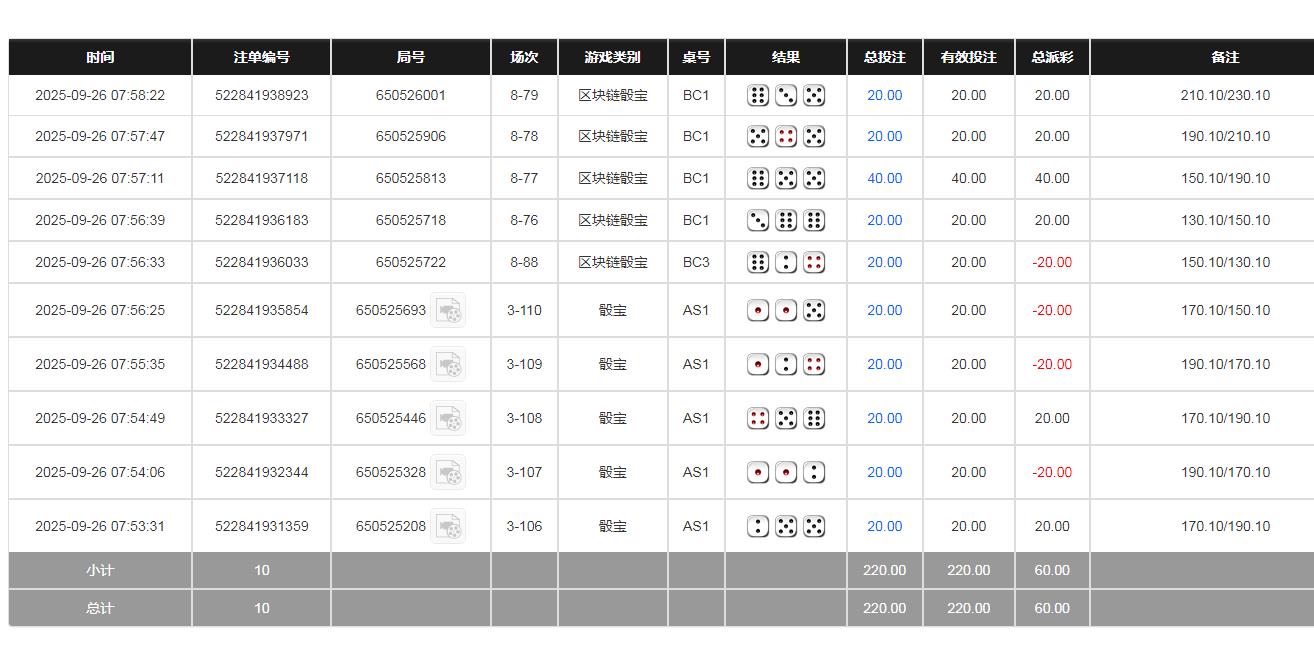Click the 游戏类别 column header
1314x651 pixels.
point(612,58)
